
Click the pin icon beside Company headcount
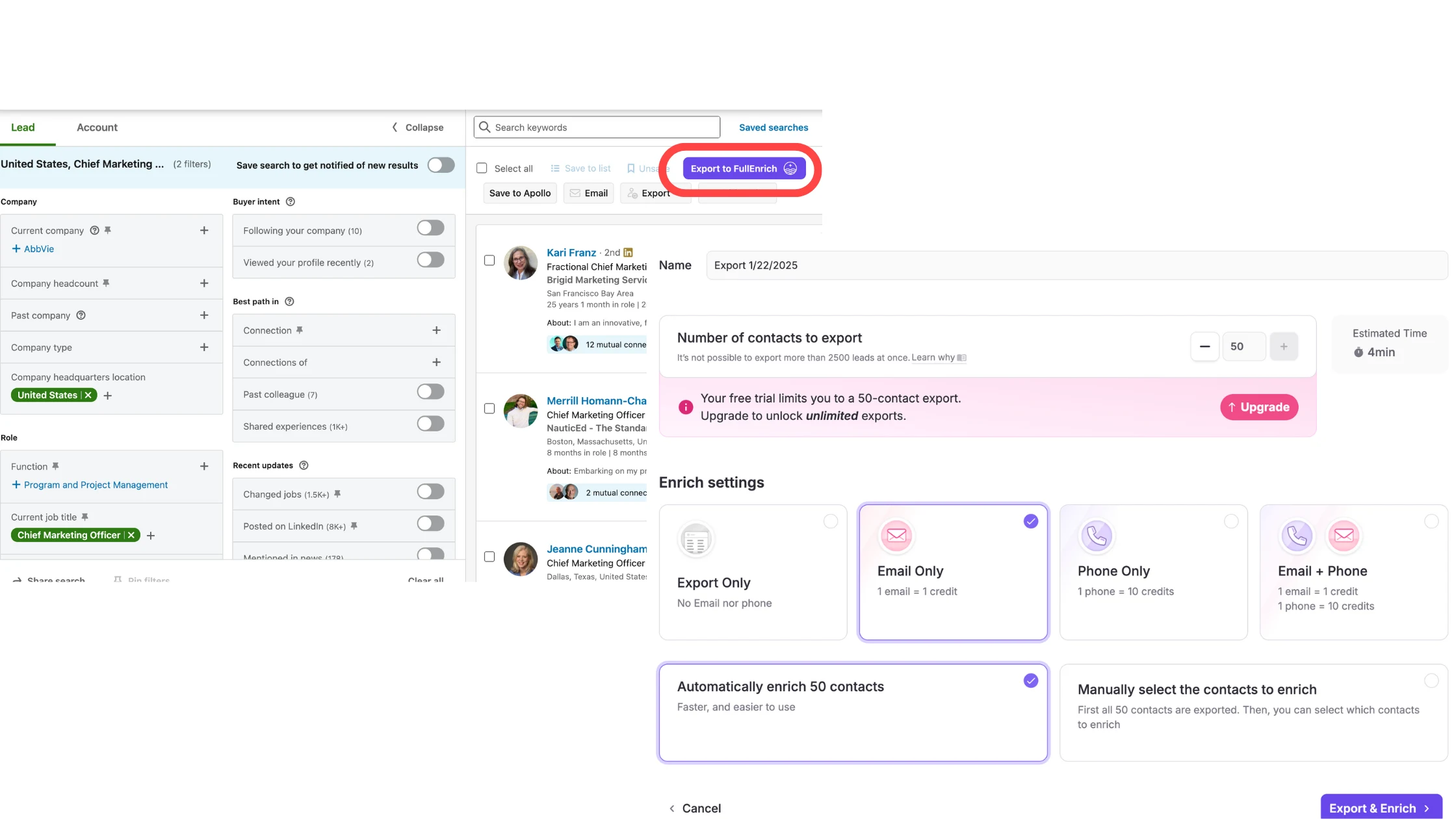106,283
